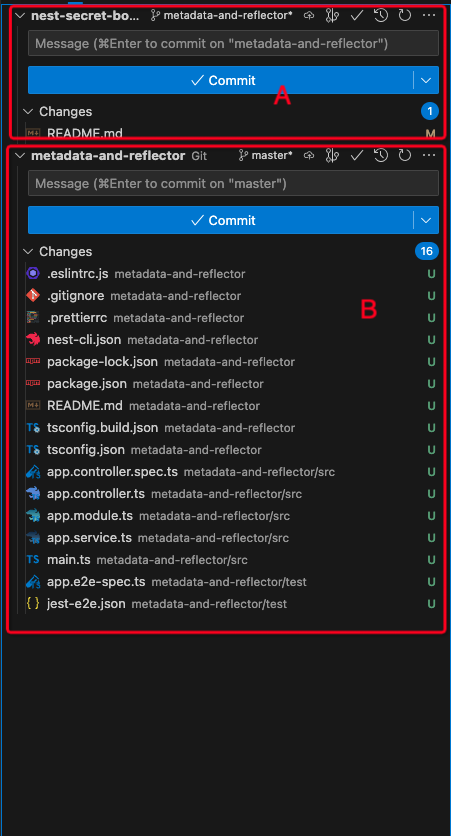
Task: Select the master* branch indicator
Action: 265,156
